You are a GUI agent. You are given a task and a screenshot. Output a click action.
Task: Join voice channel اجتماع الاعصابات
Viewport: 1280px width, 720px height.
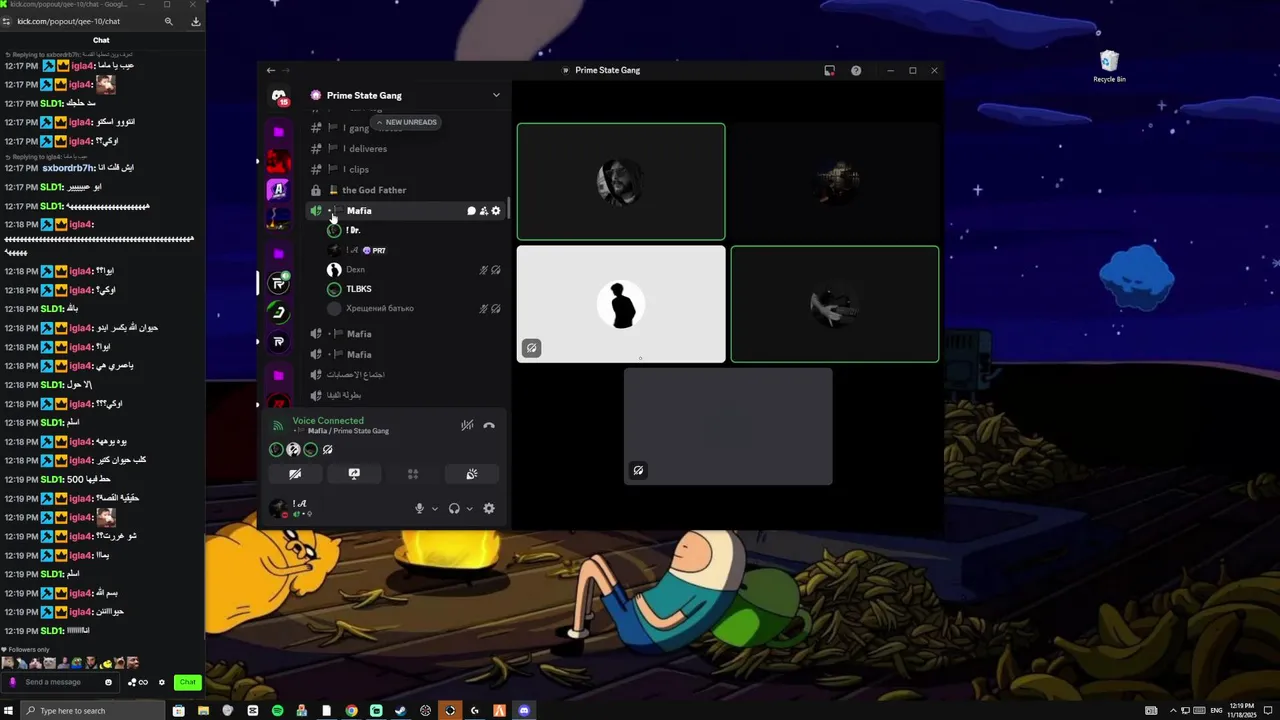[406, 375]
